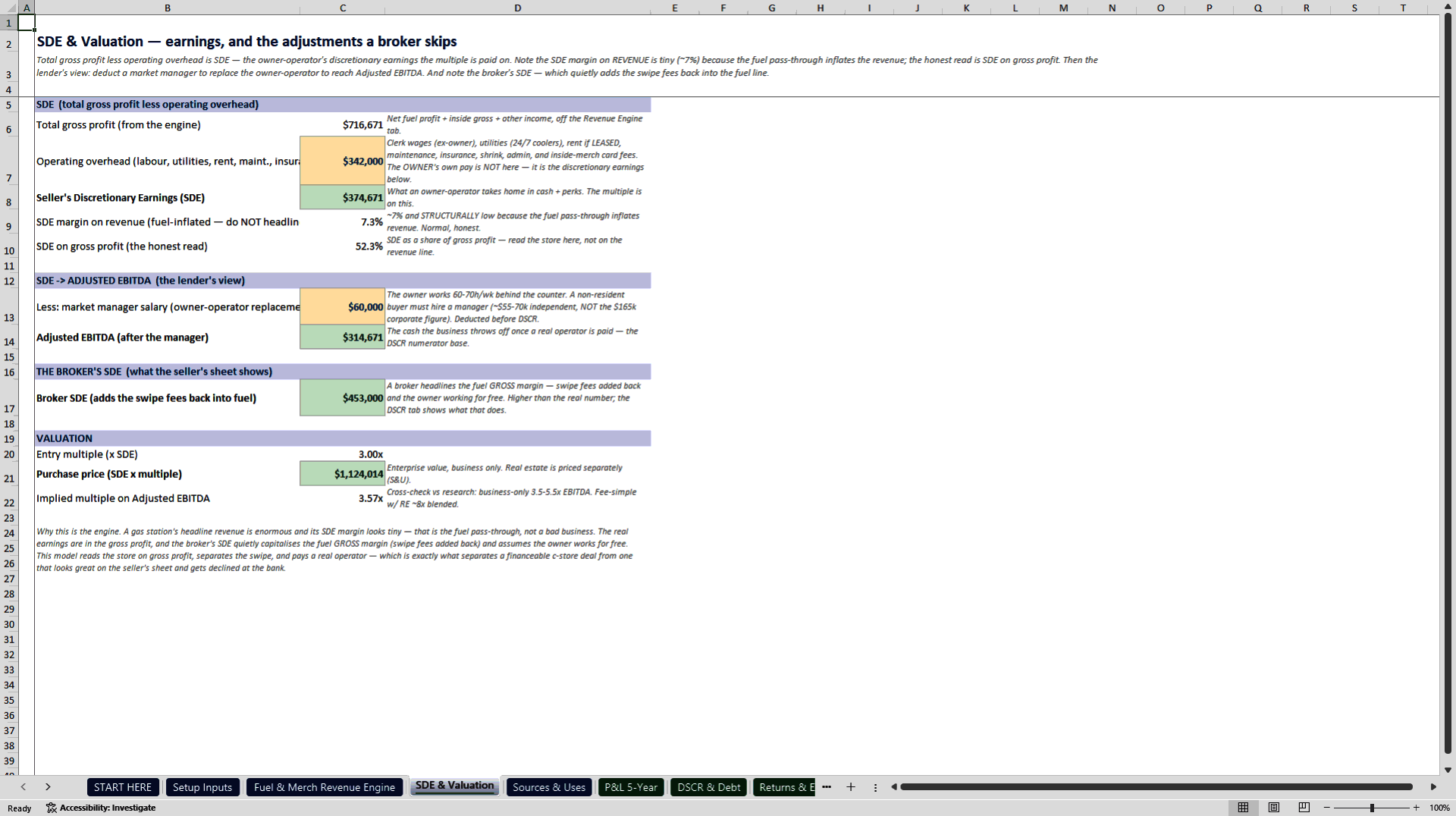Select Purchase price (SDE x multiple) label
The width and height of the screenshot is (1456, 816).
click(x=109, y=474)
